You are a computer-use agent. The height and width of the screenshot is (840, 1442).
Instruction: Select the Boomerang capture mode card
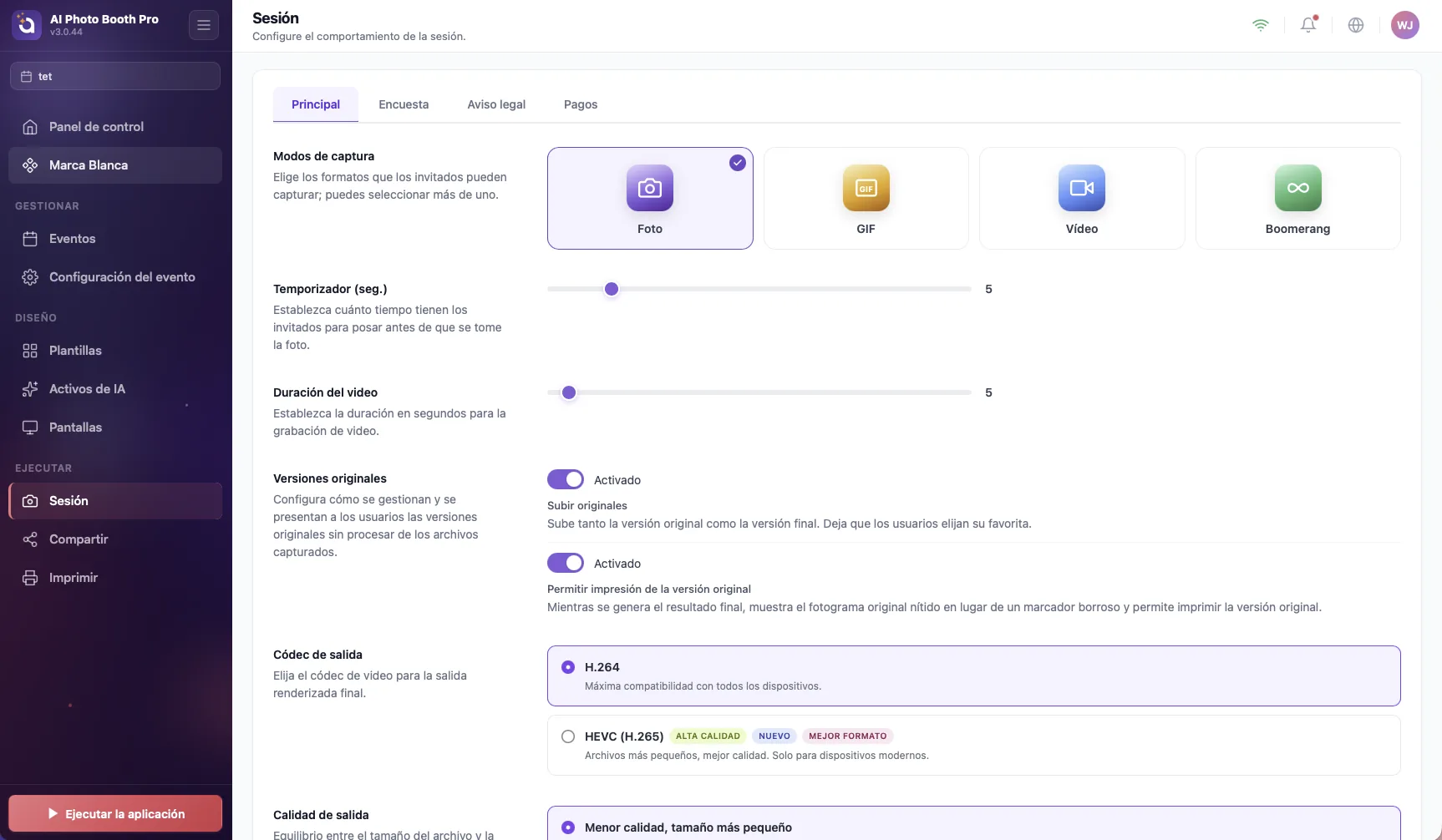tap(1297, 199)
